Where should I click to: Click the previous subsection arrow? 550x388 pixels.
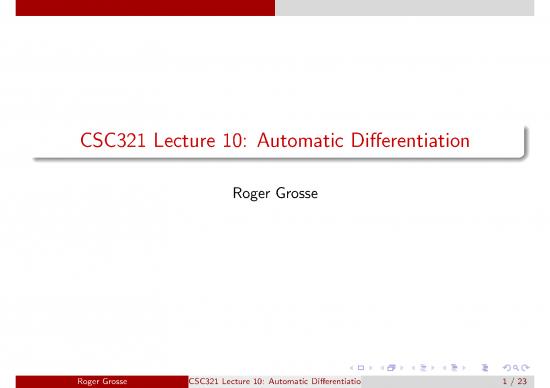[x=414, y=368]
